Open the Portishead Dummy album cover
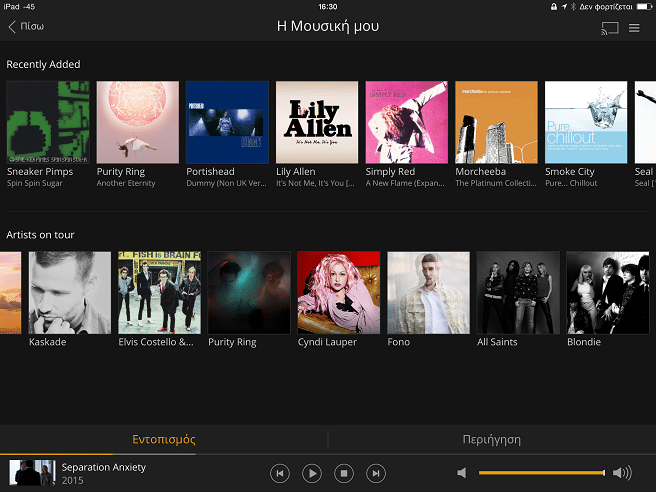Image resolution: width=656 pixels, height=492 pixels. [x=227, y=122]
